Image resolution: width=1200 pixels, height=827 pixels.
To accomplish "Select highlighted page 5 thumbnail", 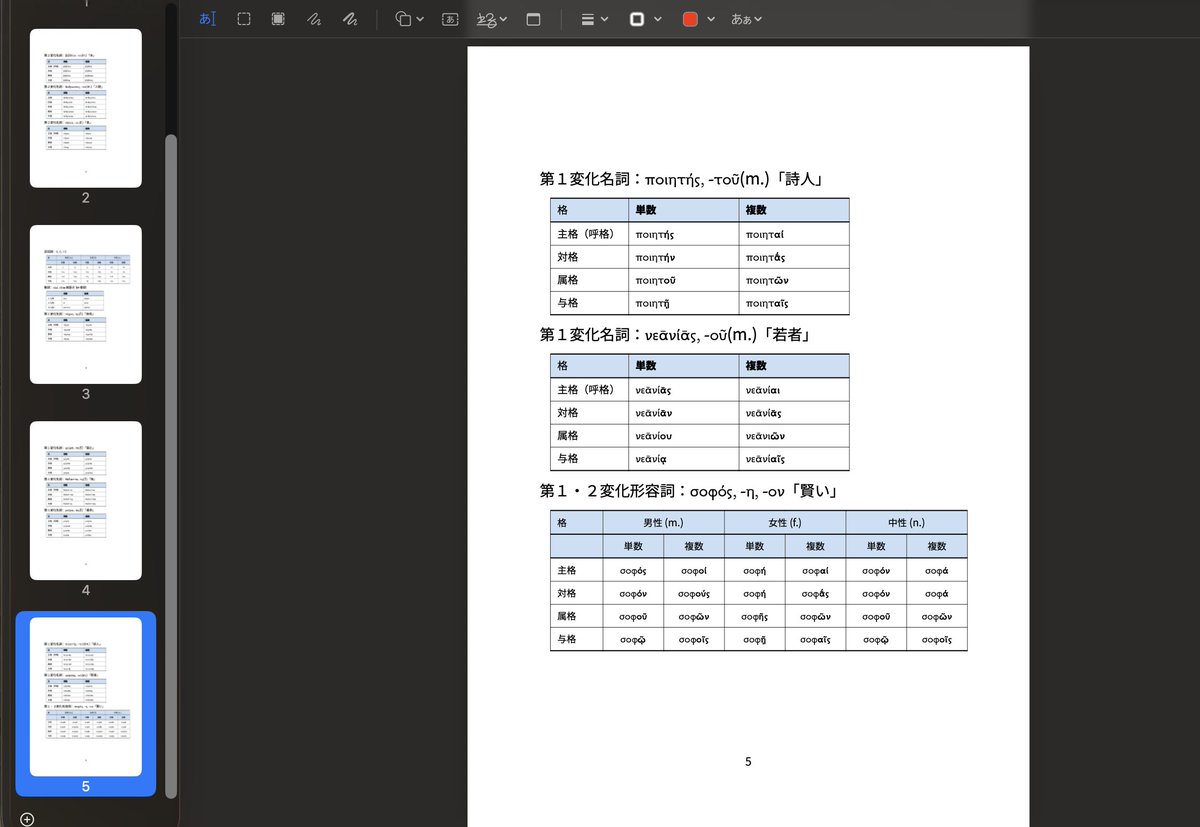I will click(x=86, y=697).
